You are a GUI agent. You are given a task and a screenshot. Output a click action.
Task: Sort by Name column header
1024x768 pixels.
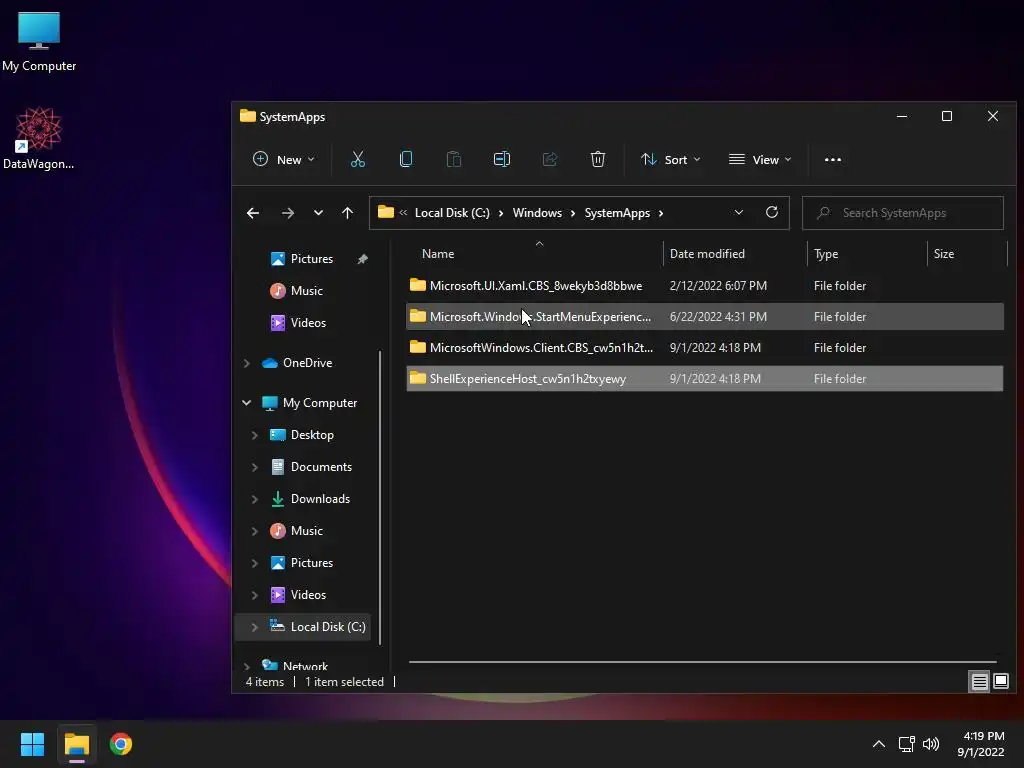[536, 254]
